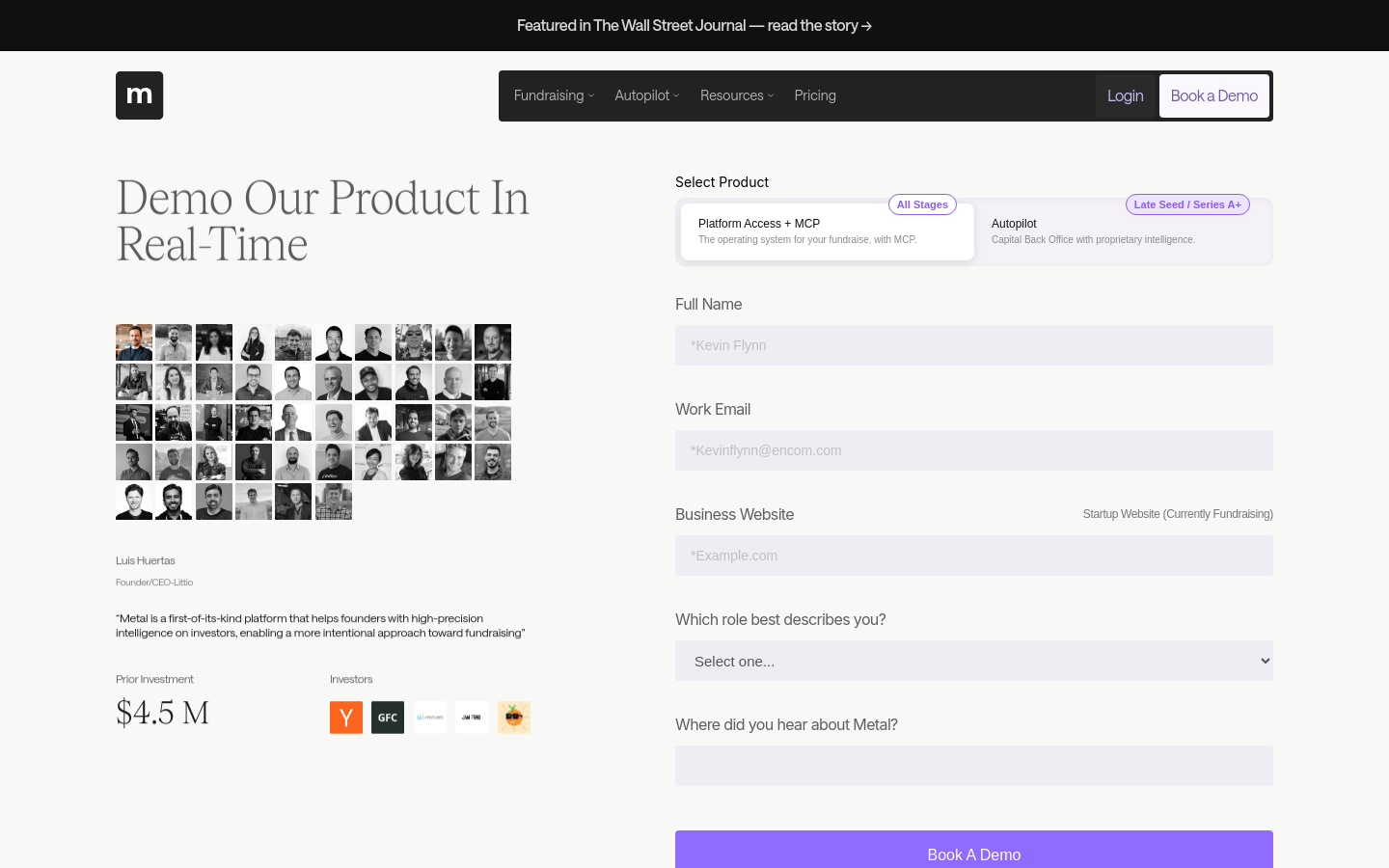Click the "Metal is a first-of-its-kind platform" quote
This screenshot has width=1389, height=868.
coord(320,626)
